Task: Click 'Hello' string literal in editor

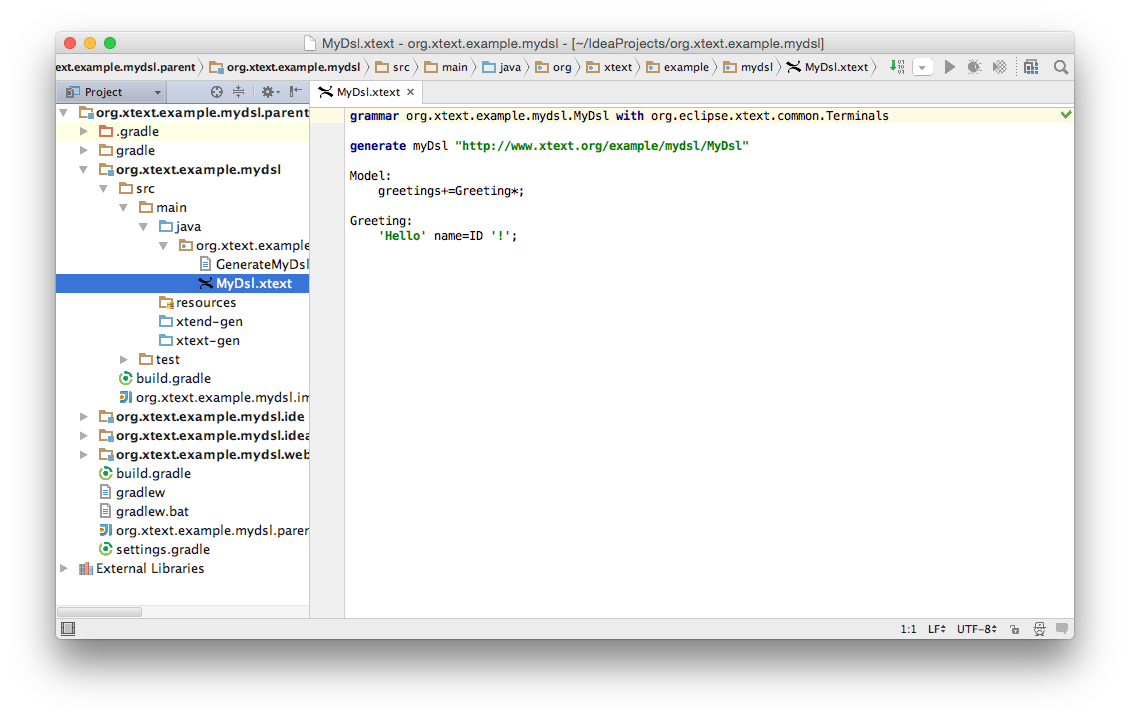Action: pos(402,236)
